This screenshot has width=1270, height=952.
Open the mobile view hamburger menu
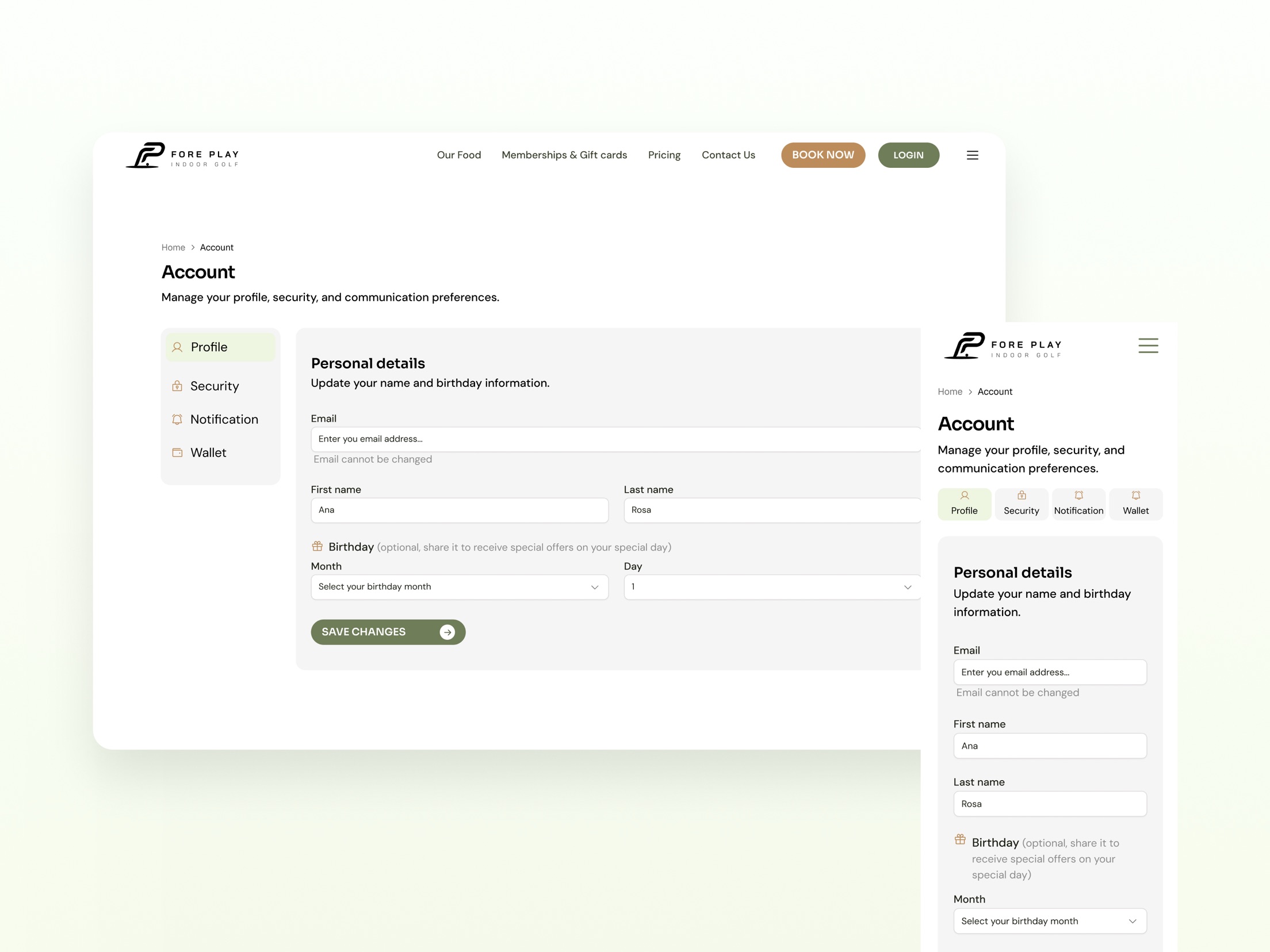(1148, 346)
